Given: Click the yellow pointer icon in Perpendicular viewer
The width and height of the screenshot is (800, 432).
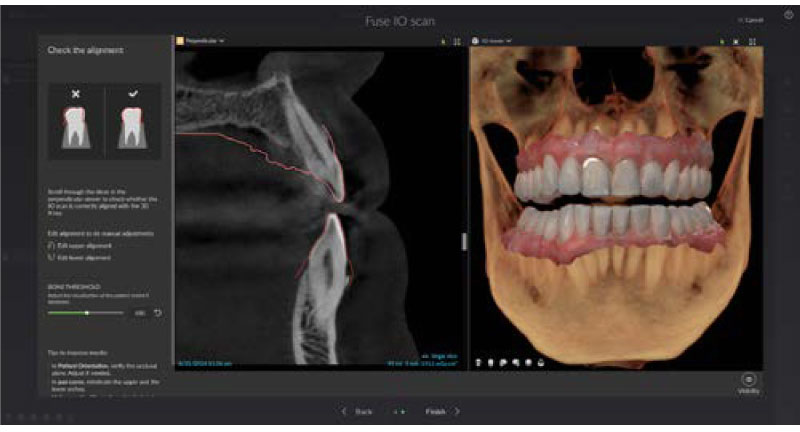Looking at the screenshot, I should [441, 42].
